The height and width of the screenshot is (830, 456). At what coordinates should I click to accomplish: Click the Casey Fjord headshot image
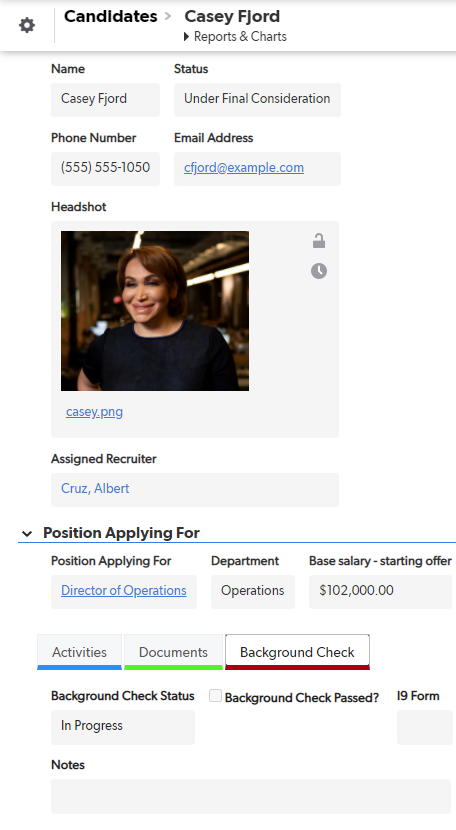point(155,311)
